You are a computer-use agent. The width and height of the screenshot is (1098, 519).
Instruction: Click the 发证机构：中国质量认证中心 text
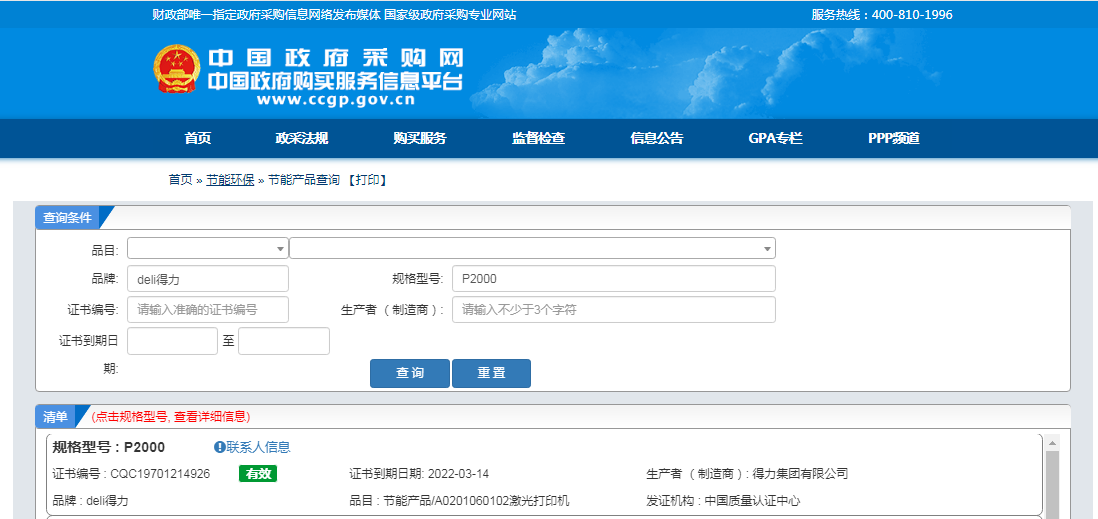pyautogui.click(x=723, y=501)
